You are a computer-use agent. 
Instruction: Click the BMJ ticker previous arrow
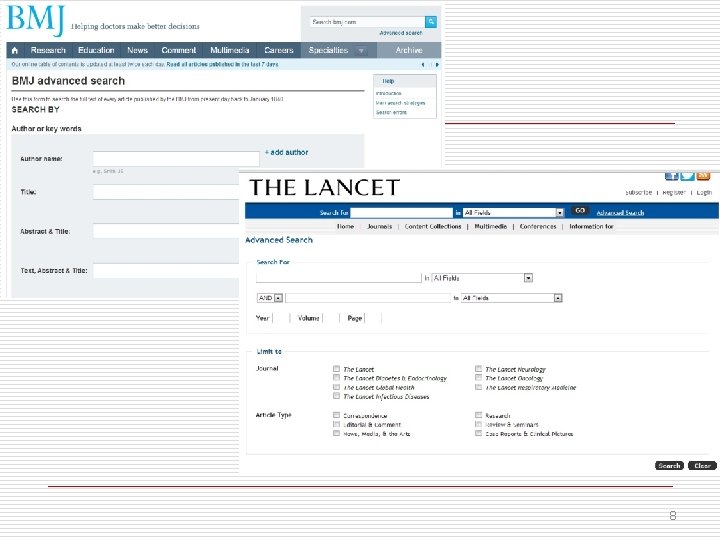[x=422, y=65]
